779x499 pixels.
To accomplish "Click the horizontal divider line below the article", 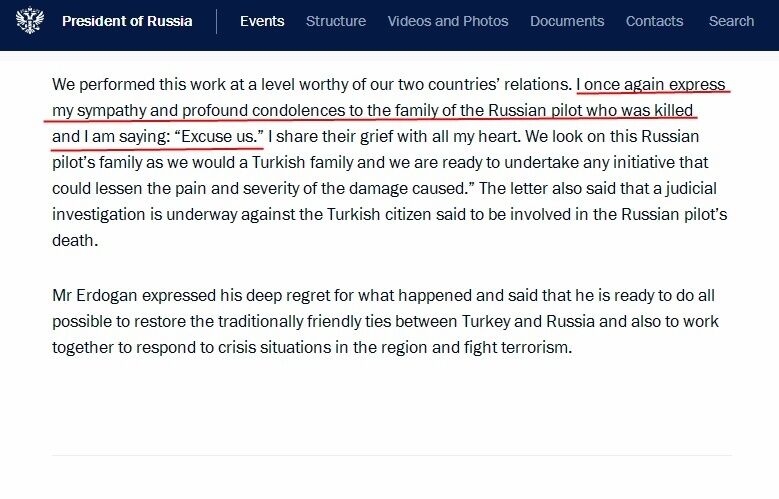I will [392, 456].
